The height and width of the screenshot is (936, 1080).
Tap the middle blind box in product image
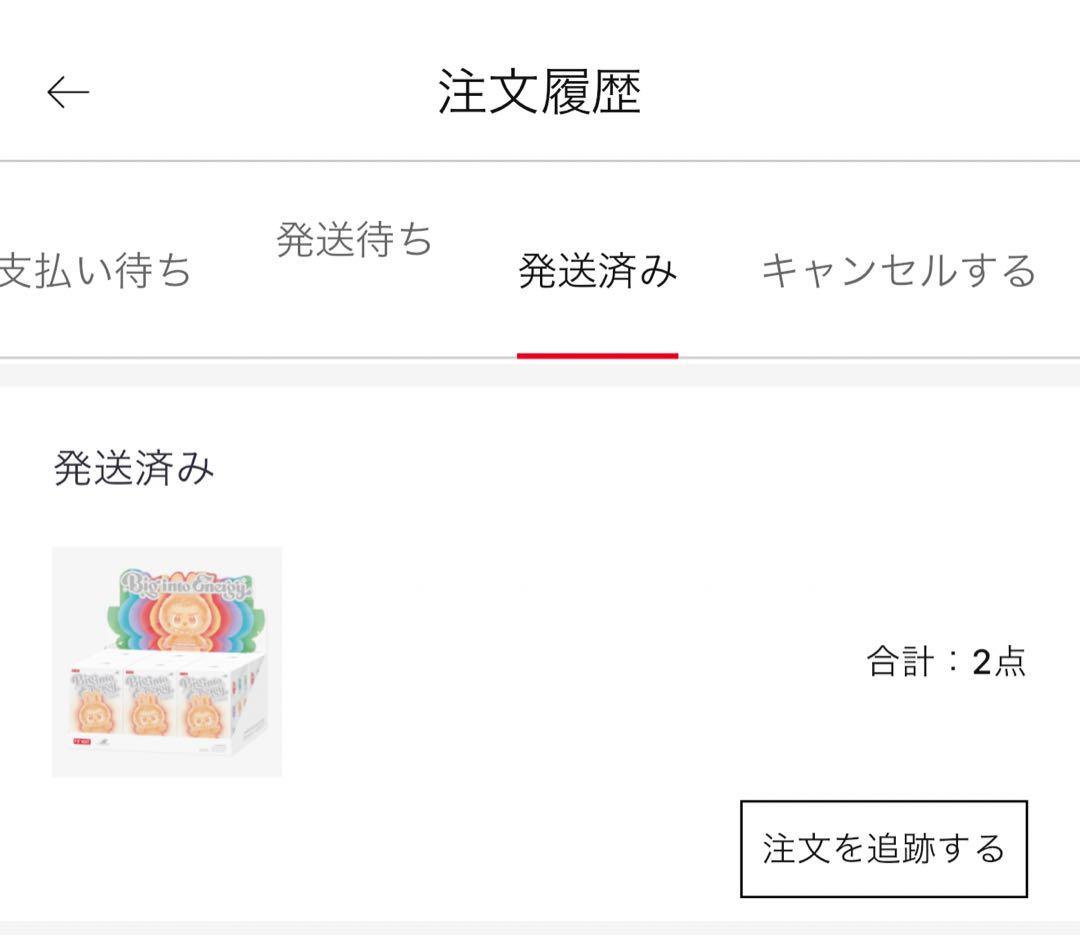[152, 712]
